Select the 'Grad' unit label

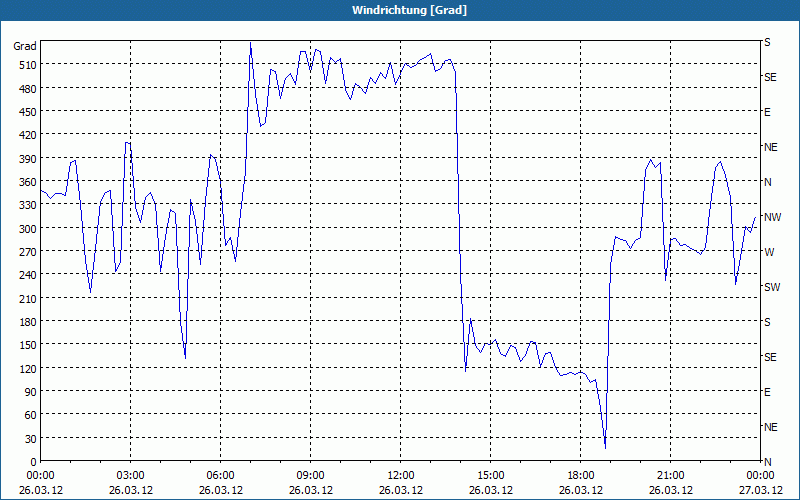pos(25,46)
